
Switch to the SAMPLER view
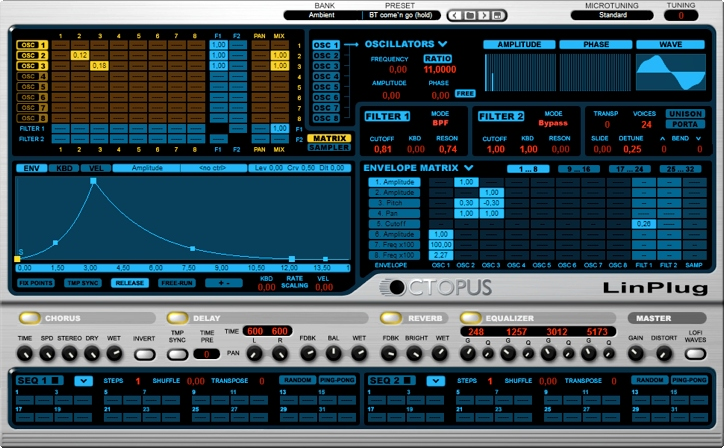pyautogui.click(x=329, y=147)
